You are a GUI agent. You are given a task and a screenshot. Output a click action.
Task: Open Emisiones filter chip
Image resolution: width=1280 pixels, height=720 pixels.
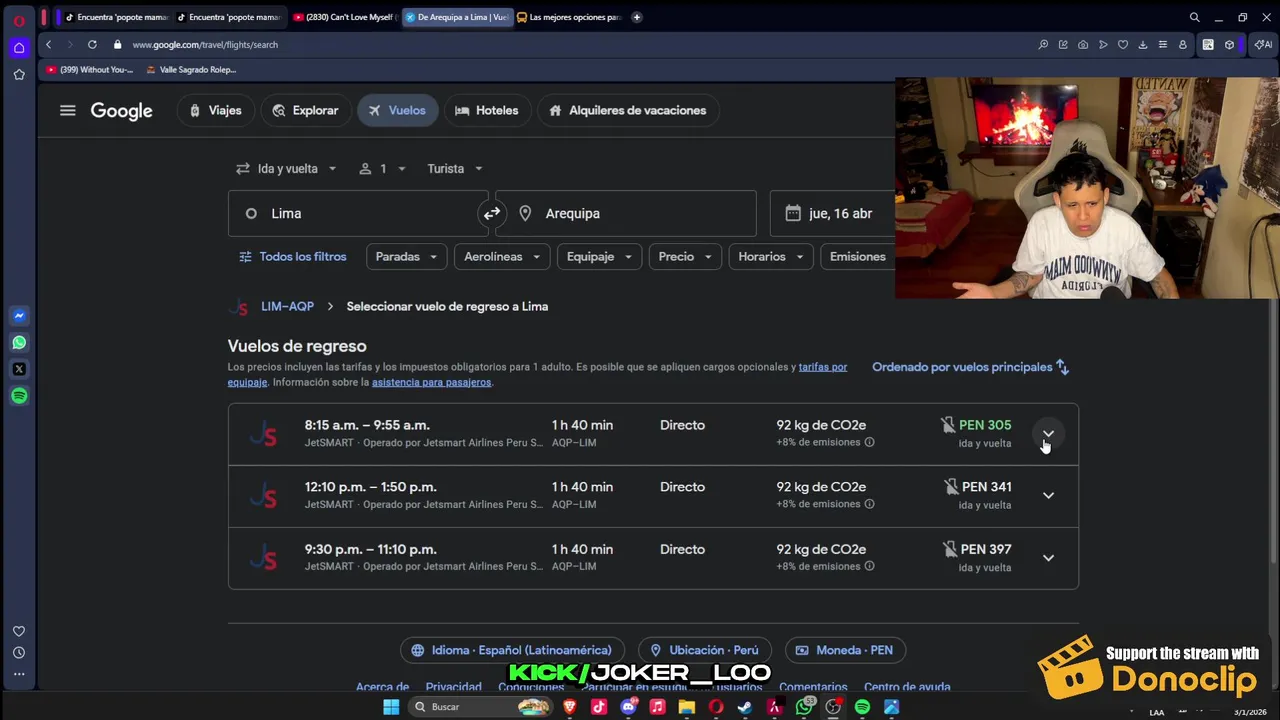[858, 257]
